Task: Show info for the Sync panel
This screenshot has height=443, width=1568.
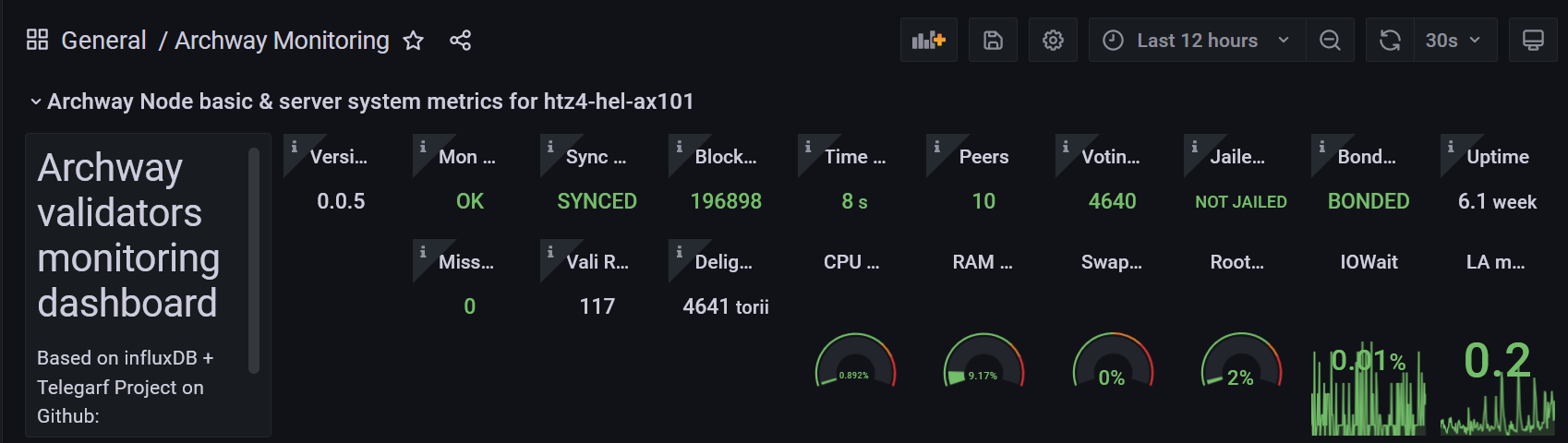Action: click(550, 146)
